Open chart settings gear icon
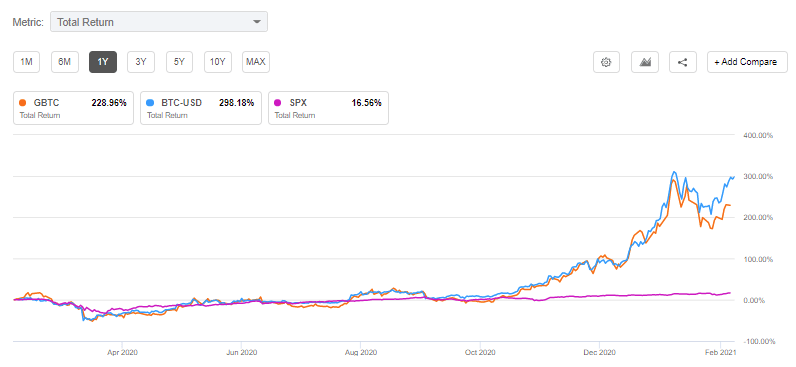796x367 pixels. pyautogui.click(x=607, y=62)
